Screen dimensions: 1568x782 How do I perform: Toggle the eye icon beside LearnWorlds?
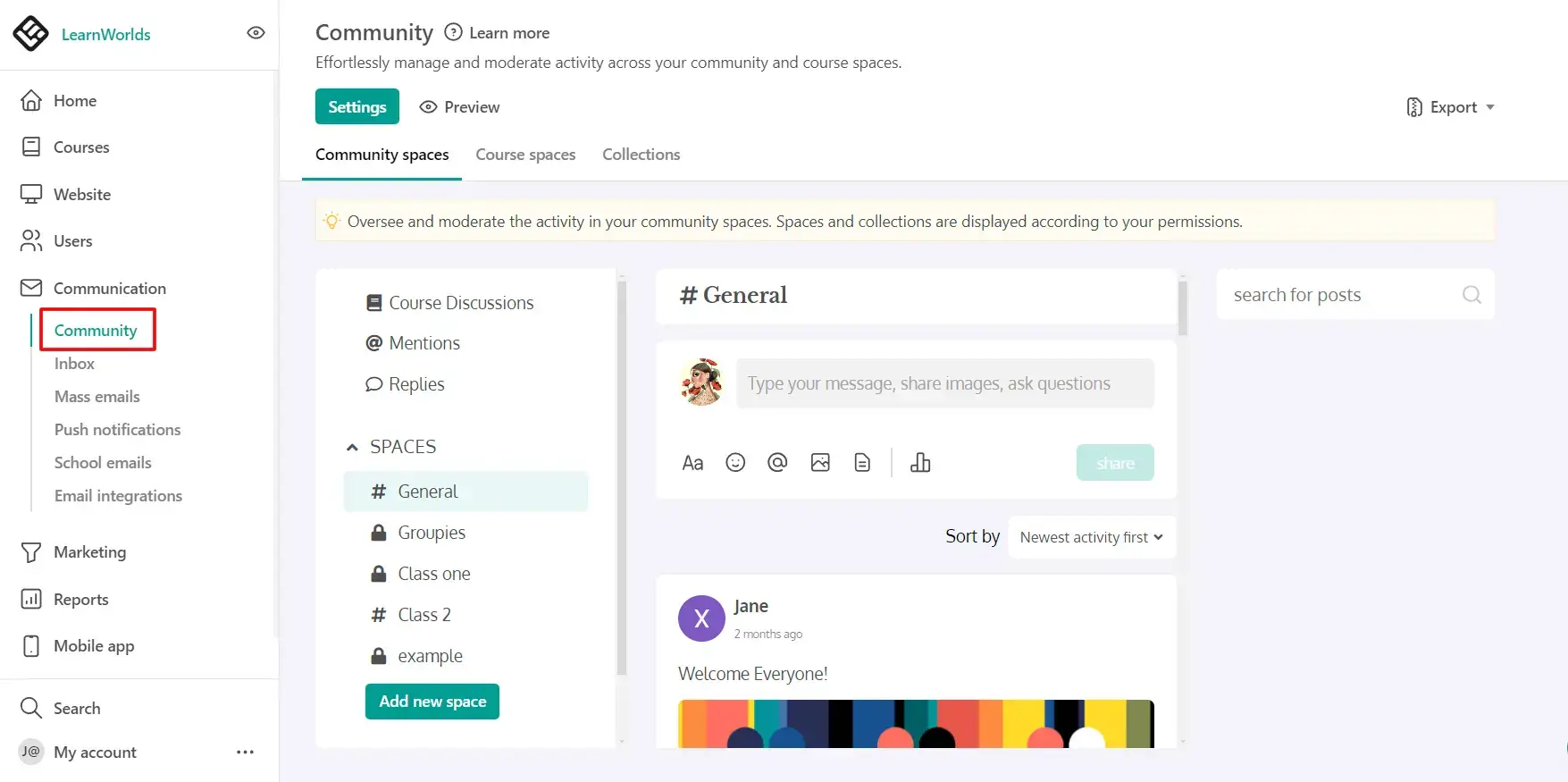256,33
